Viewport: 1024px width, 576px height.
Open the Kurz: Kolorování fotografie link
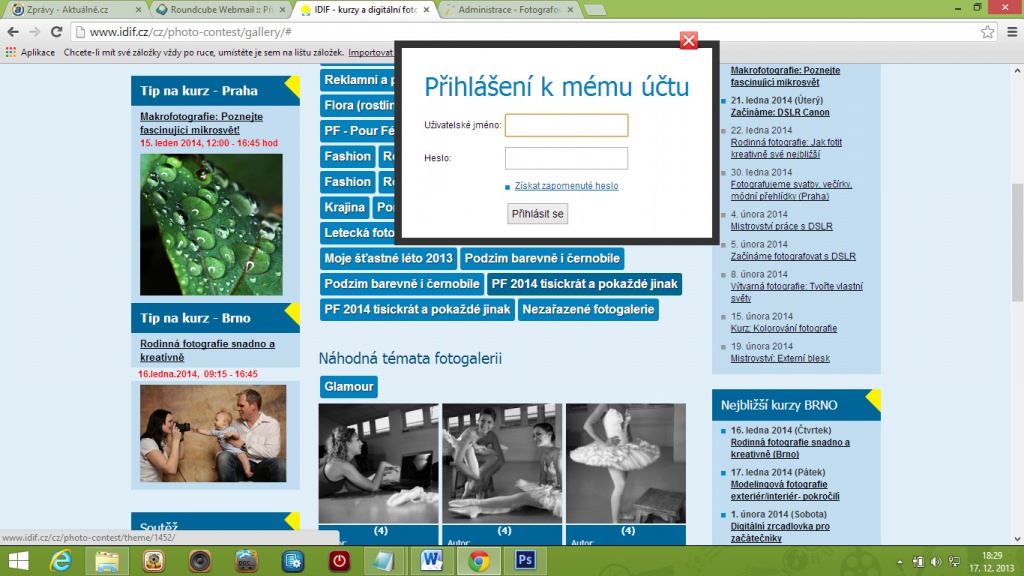pos(784,328)
